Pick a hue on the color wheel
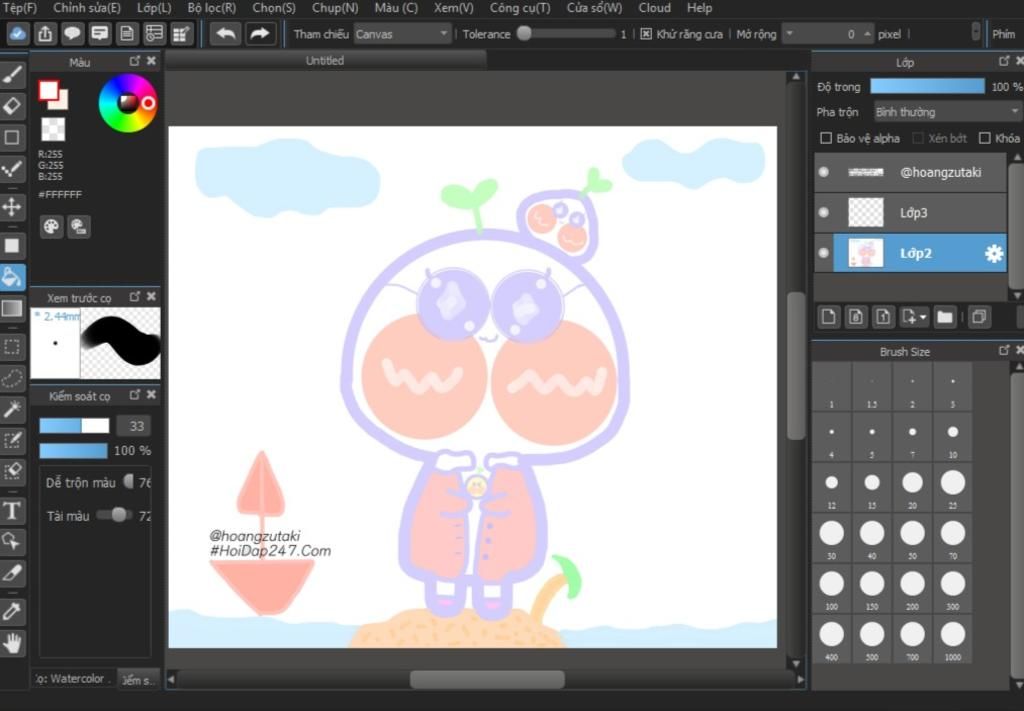Viewport: 1024px width, 711px height. tap(128, 103)
